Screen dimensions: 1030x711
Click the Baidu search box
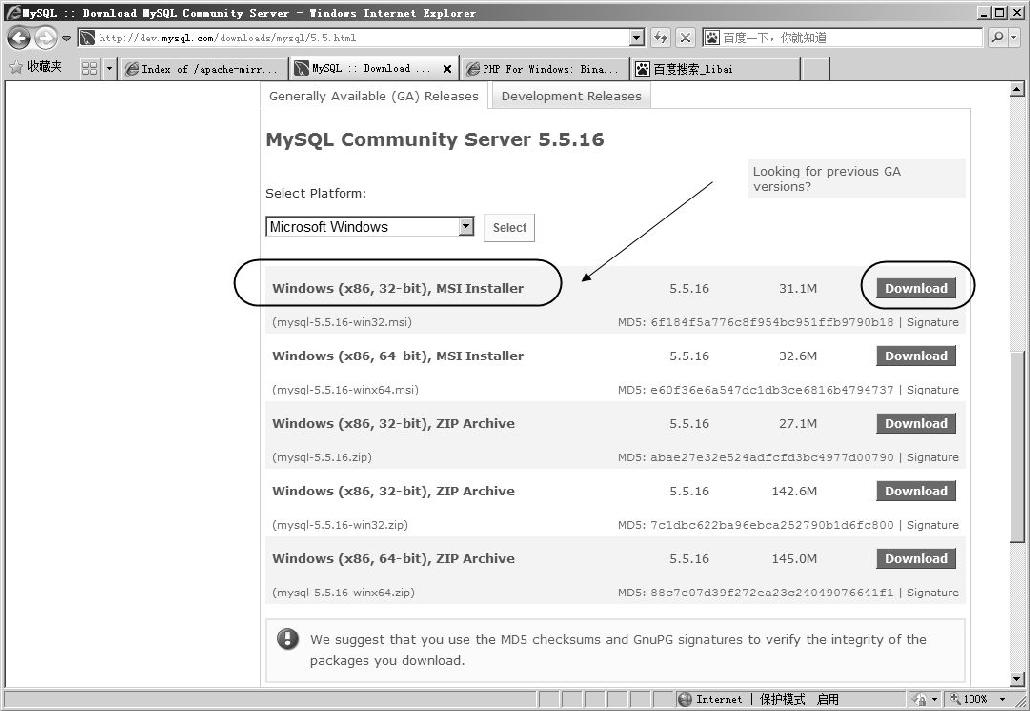pyautogui.click(x=843, y=37)
